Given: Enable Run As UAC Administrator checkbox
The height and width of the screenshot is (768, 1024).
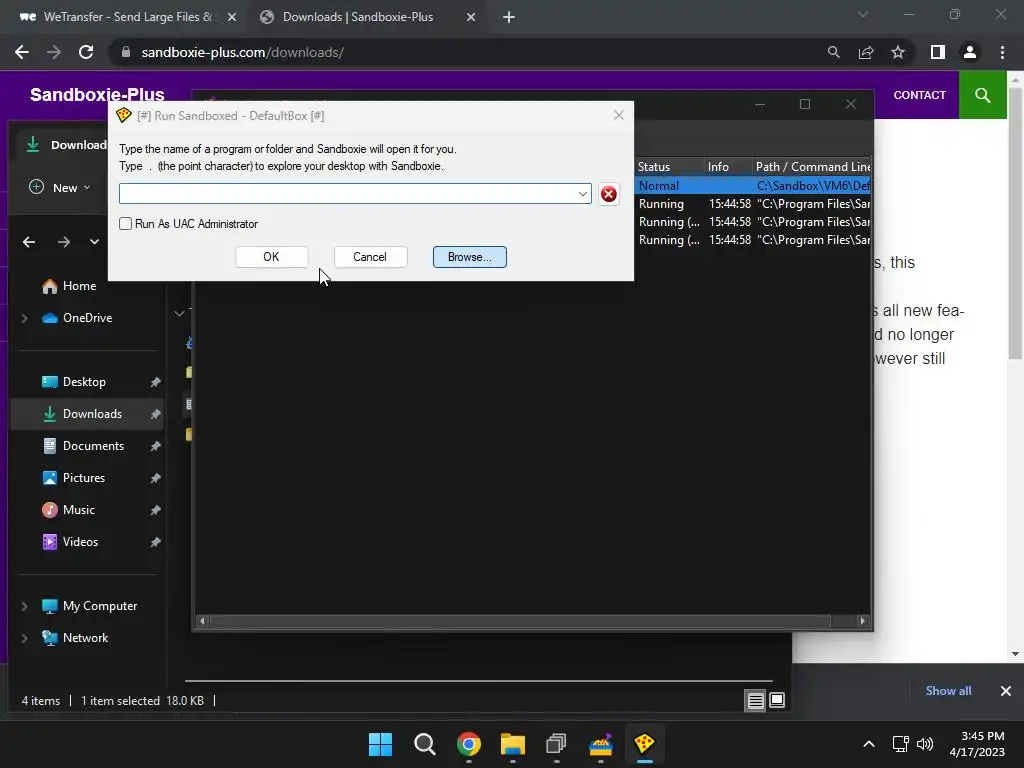Looking at the screenshot, I should pyautogui.click(x=125, y=224).
